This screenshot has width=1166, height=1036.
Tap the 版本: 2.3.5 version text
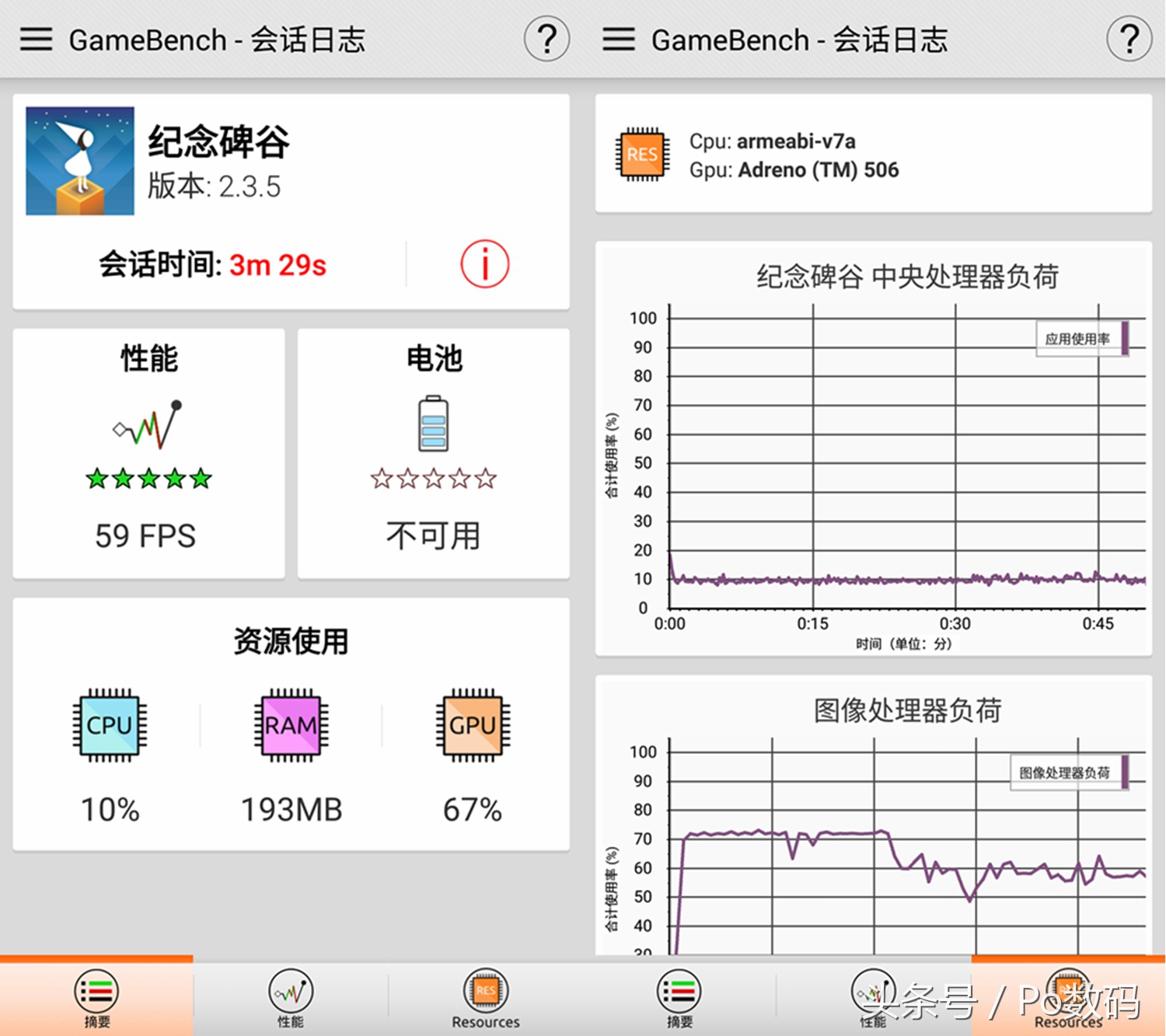pos(215,187)
